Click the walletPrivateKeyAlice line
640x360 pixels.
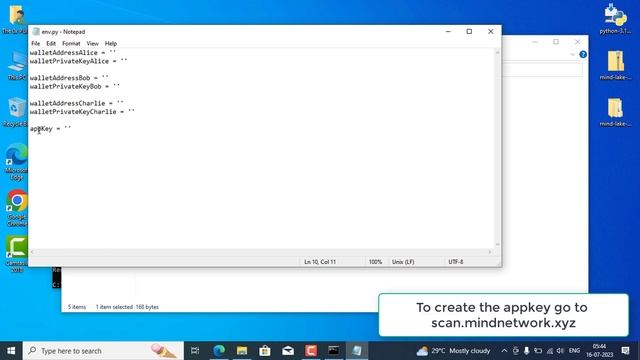[78, 61]
